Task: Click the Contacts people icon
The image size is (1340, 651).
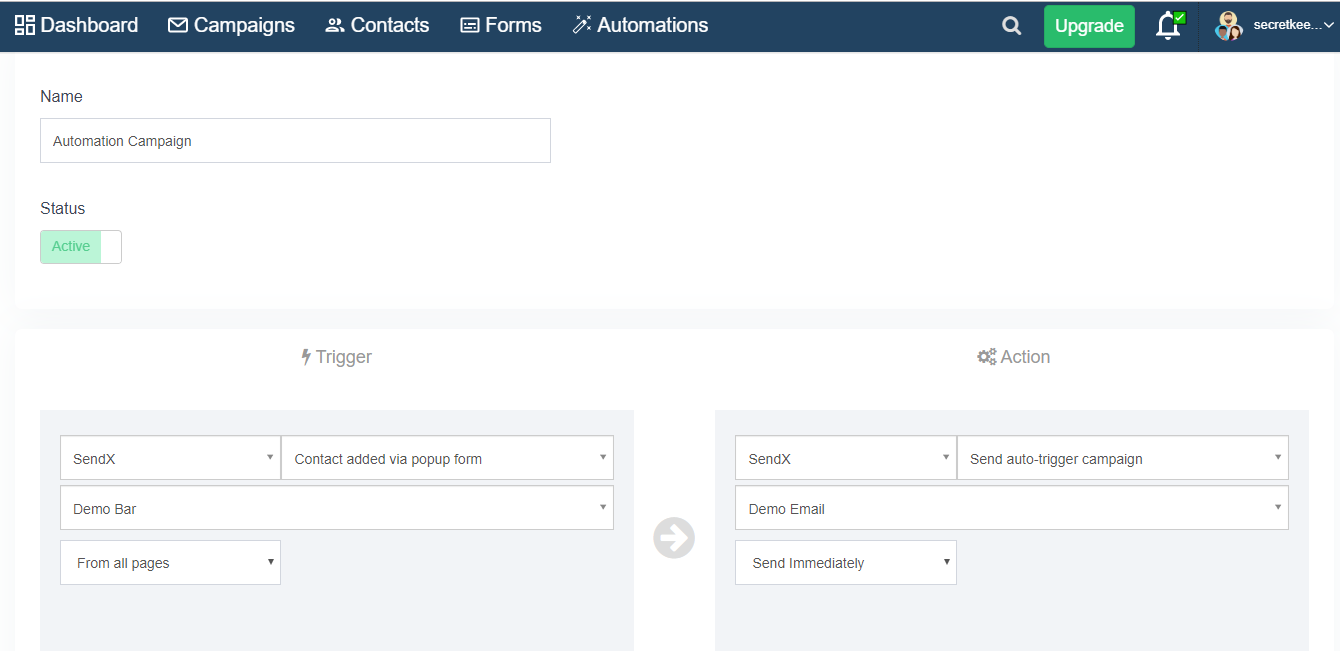Action: (x=335, y=25)
